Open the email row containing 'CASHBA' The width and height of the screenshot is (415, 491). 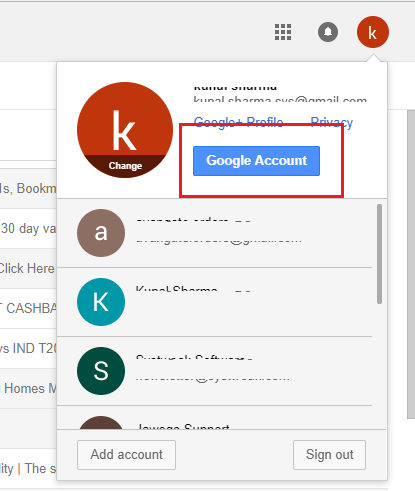coord(28,309)
